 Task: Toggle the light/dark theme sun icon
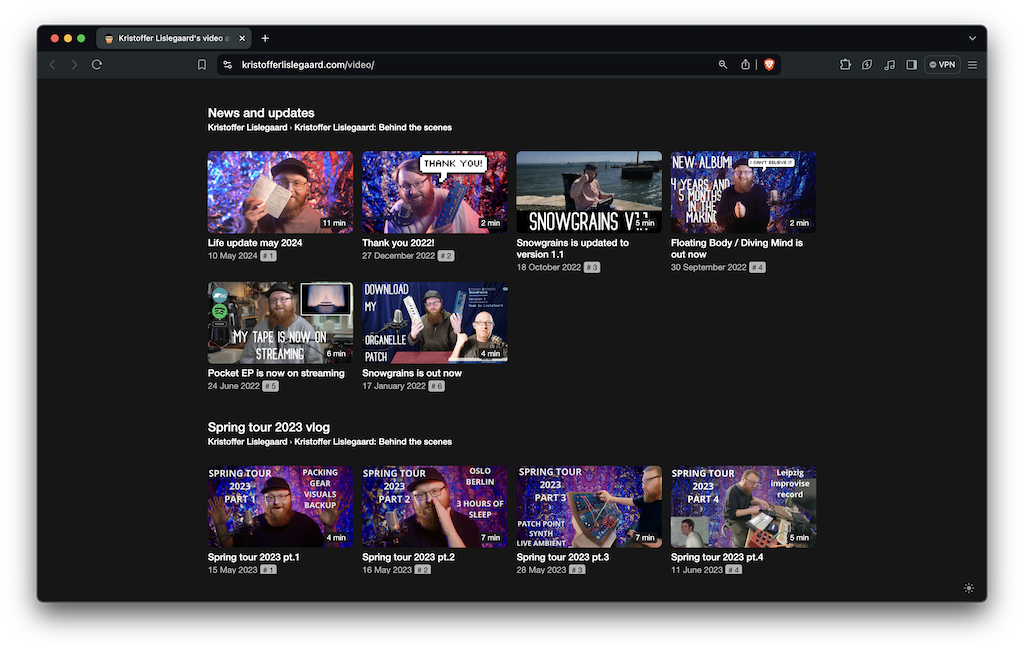968,588
